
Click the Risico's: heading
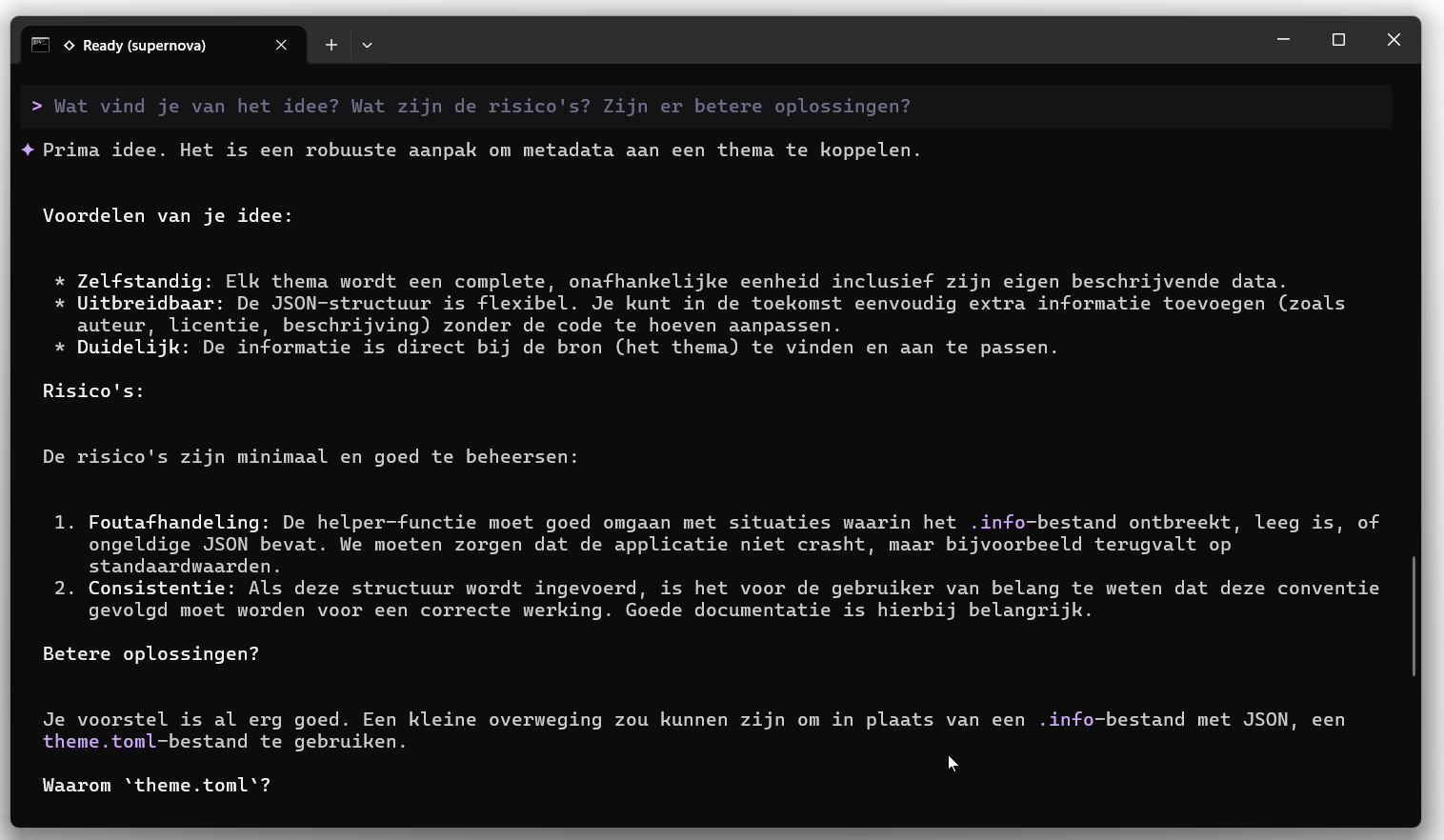93,390
